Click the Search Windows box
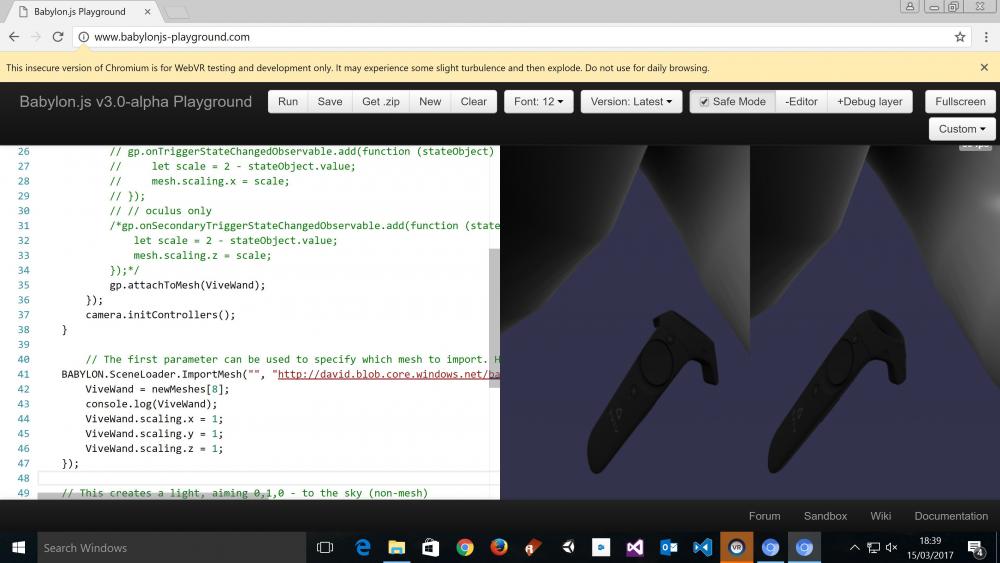This screenshot has height=563, width=1000. point(172,548)
